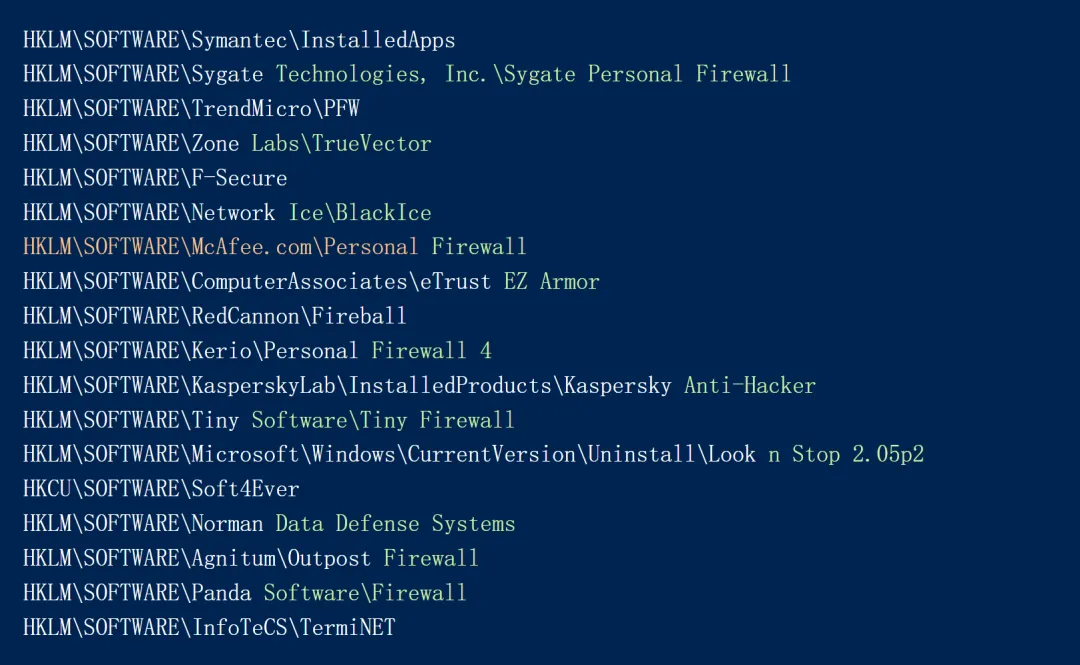This screenshot has width=1080, height=665.
Task: Click the Symantec InstalledApps registry path
Action: point(239,40)
